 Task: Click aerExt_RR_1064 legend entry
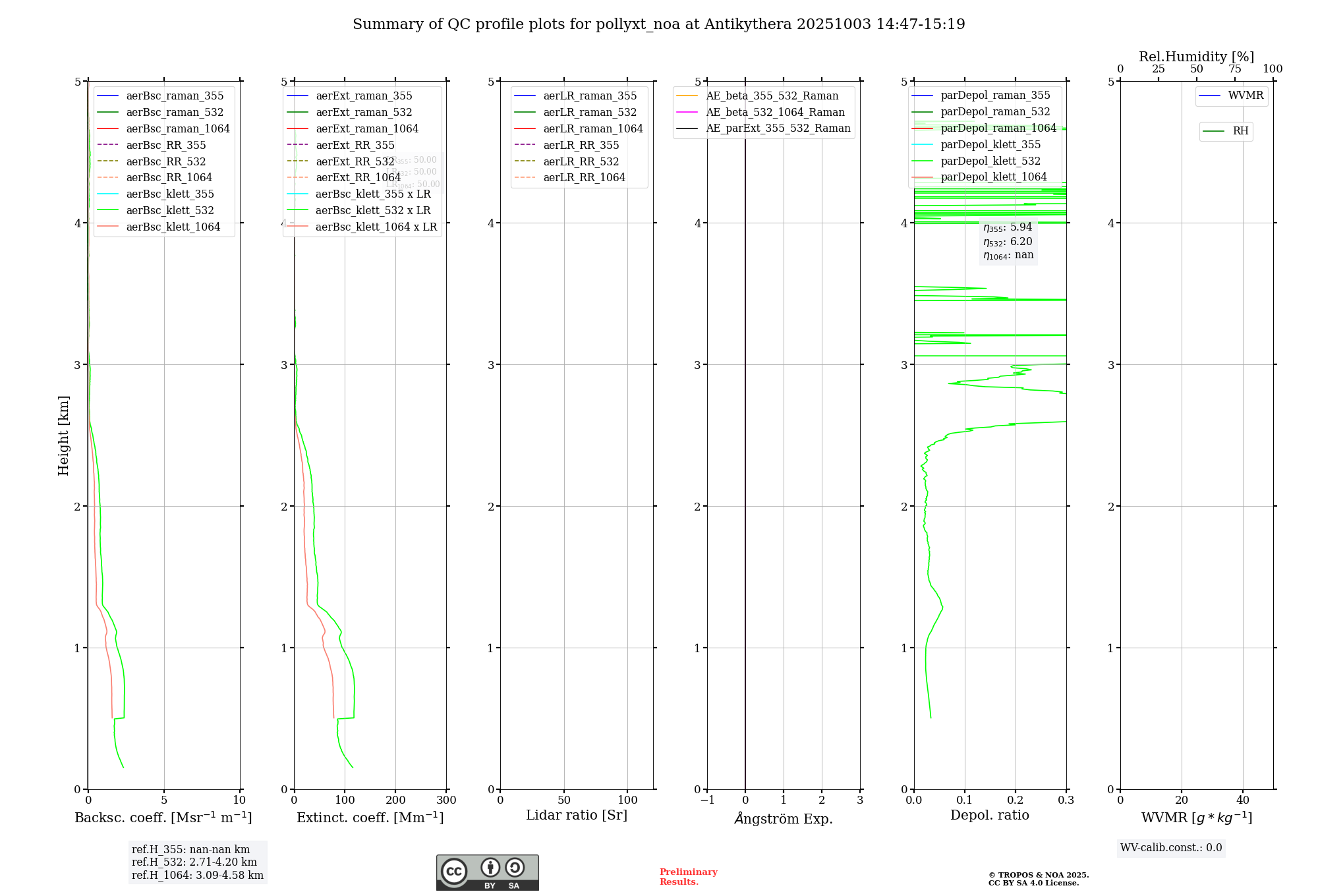coord(358,178)
